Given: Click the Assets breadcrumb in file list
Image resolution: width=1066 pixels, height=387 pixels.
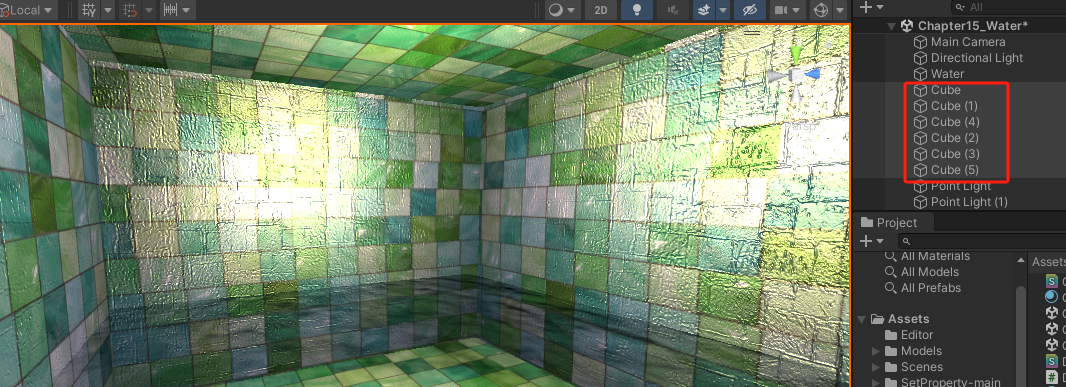Looking at the screenshot, I should pyautogui.click(x=1048, y=262).
